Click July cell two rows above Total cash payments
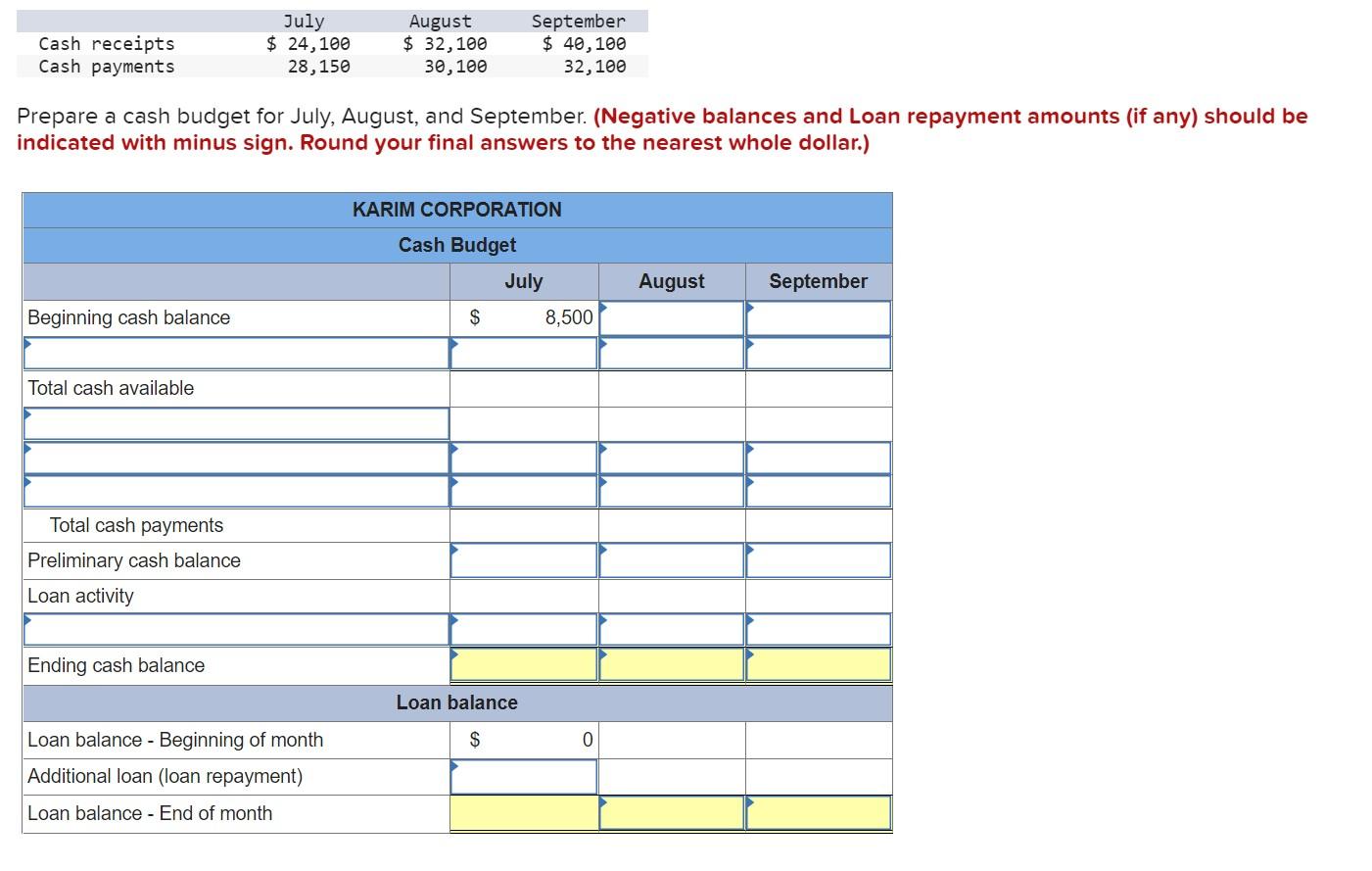The width and height of the screenshot is (1372, 871). pos(524,458)
